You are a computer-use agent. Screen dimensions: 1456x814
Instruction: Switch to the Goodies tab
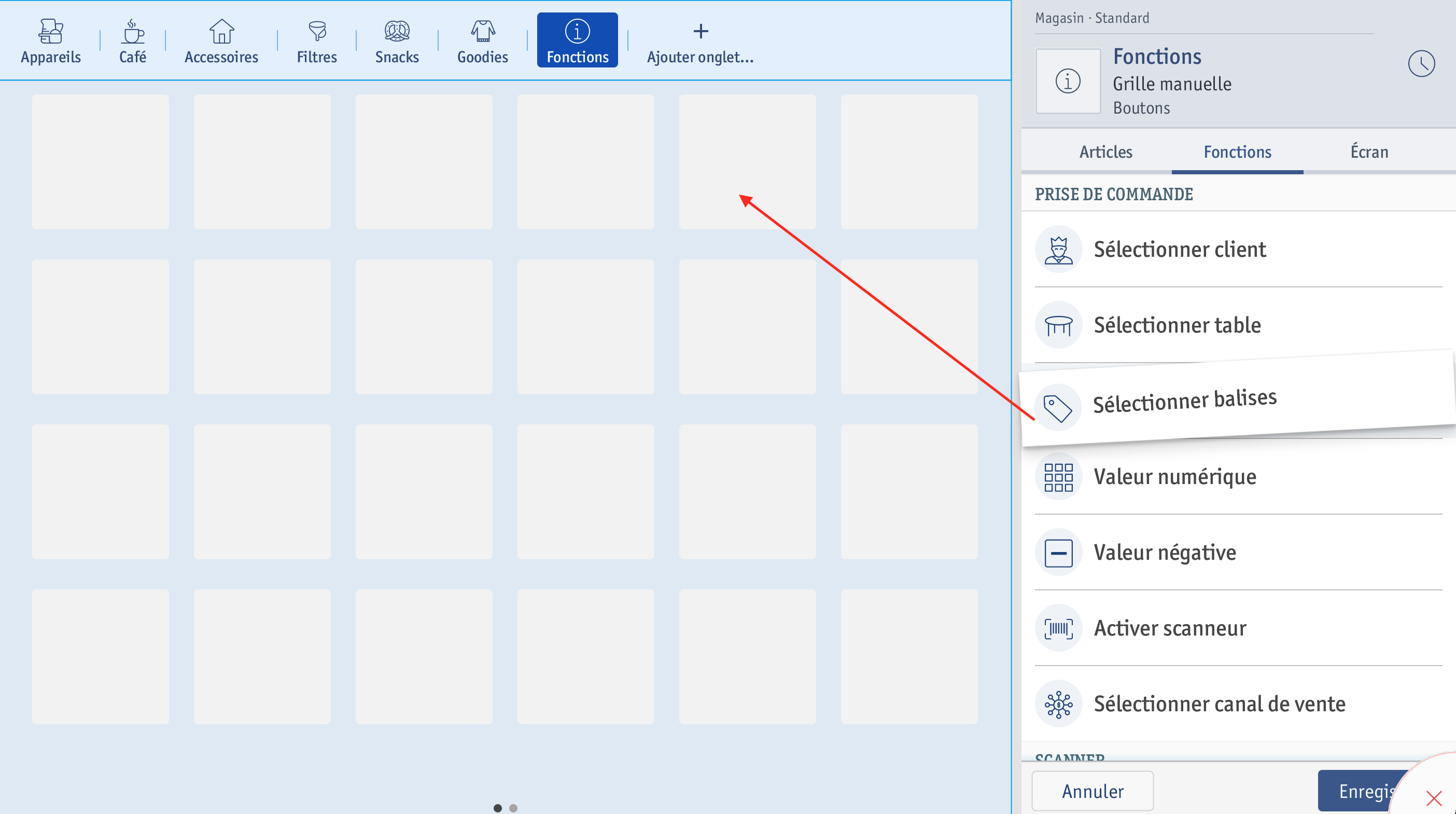point(482,41)
